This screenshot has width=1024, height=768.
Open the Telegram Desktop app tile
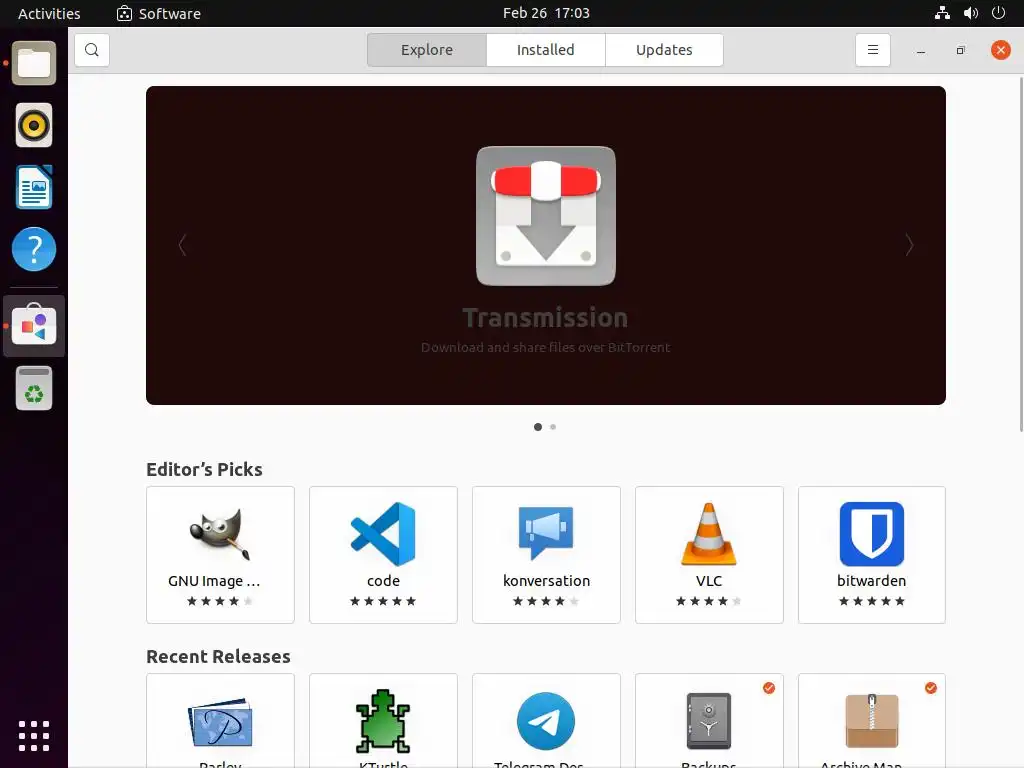(546, 721)
